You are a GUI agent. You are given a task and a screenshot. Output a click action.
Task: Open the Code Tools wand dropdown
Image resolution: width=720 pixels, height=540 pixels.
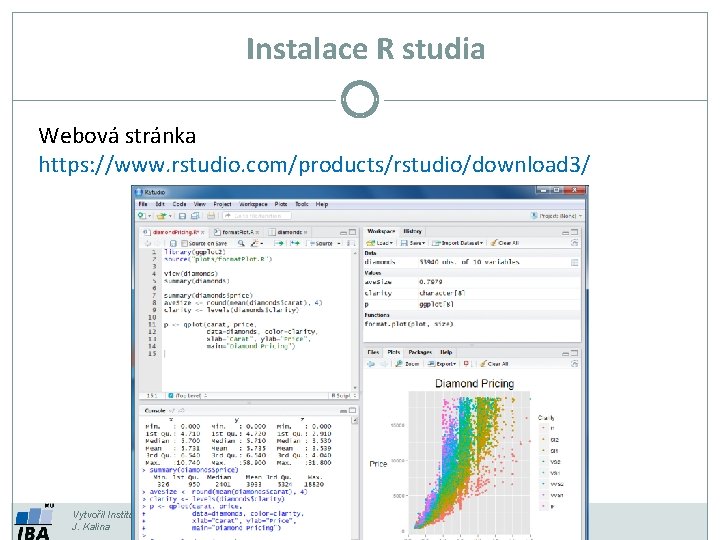pyautogui.click(x=256, y=243)
